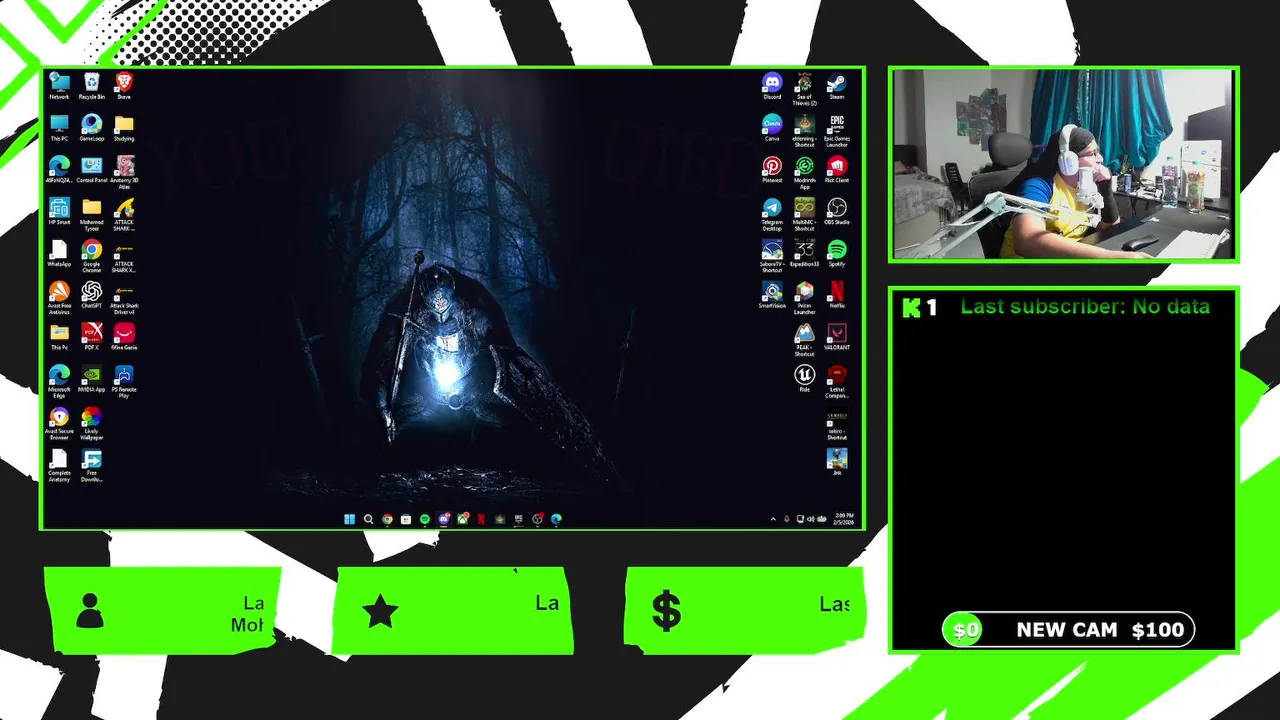
Task: Open the Control Panel desktop icon
Action: (x=91, y=169)
